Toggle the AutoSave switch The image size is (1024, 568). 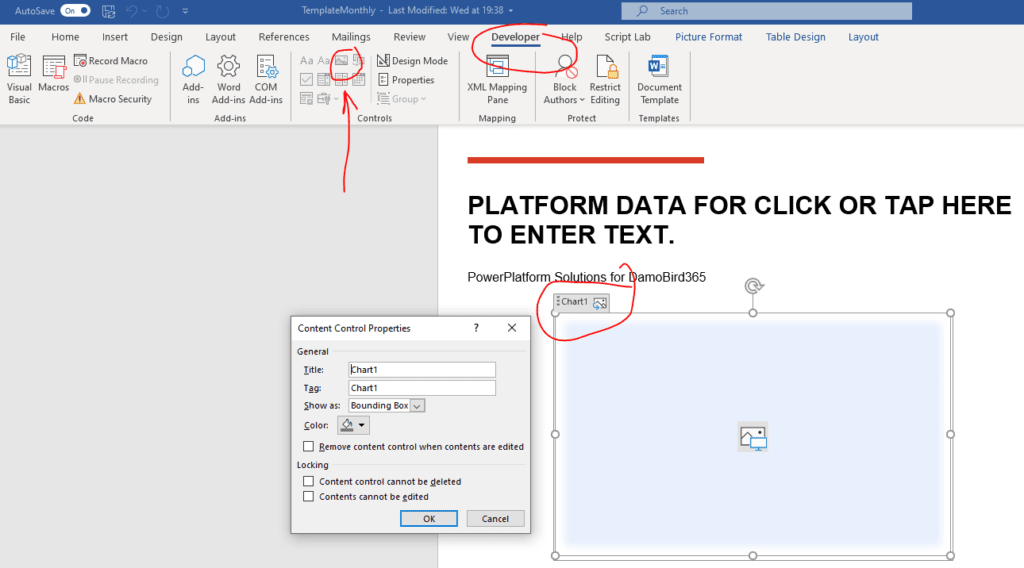(75, 10)
